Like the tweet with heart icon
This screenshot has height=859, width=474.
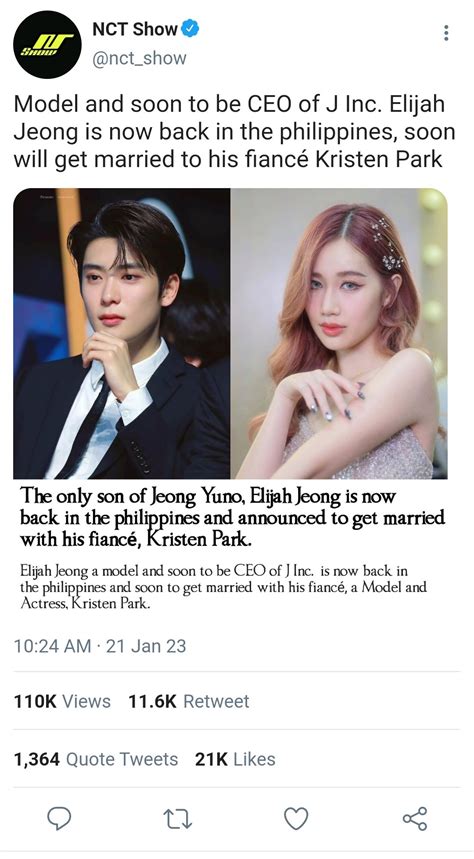point(296,818)
